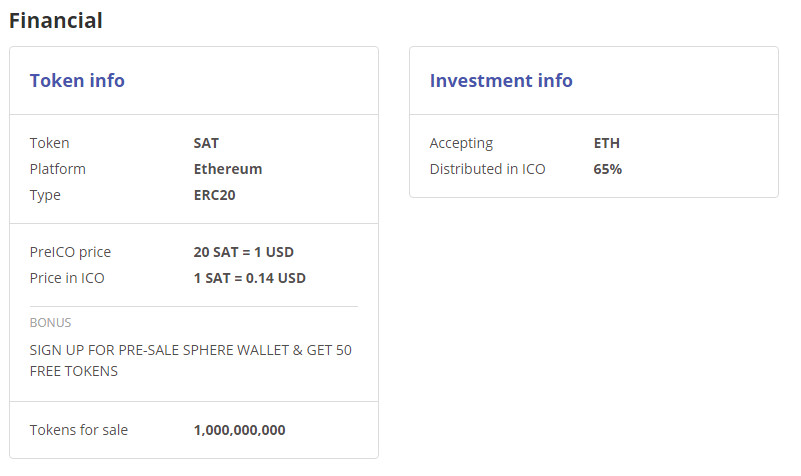Image resolution: width=801 pixels, height=476 pixels.
Task: Click the Tokens for sale label
Action: click(x=79, y=430)
